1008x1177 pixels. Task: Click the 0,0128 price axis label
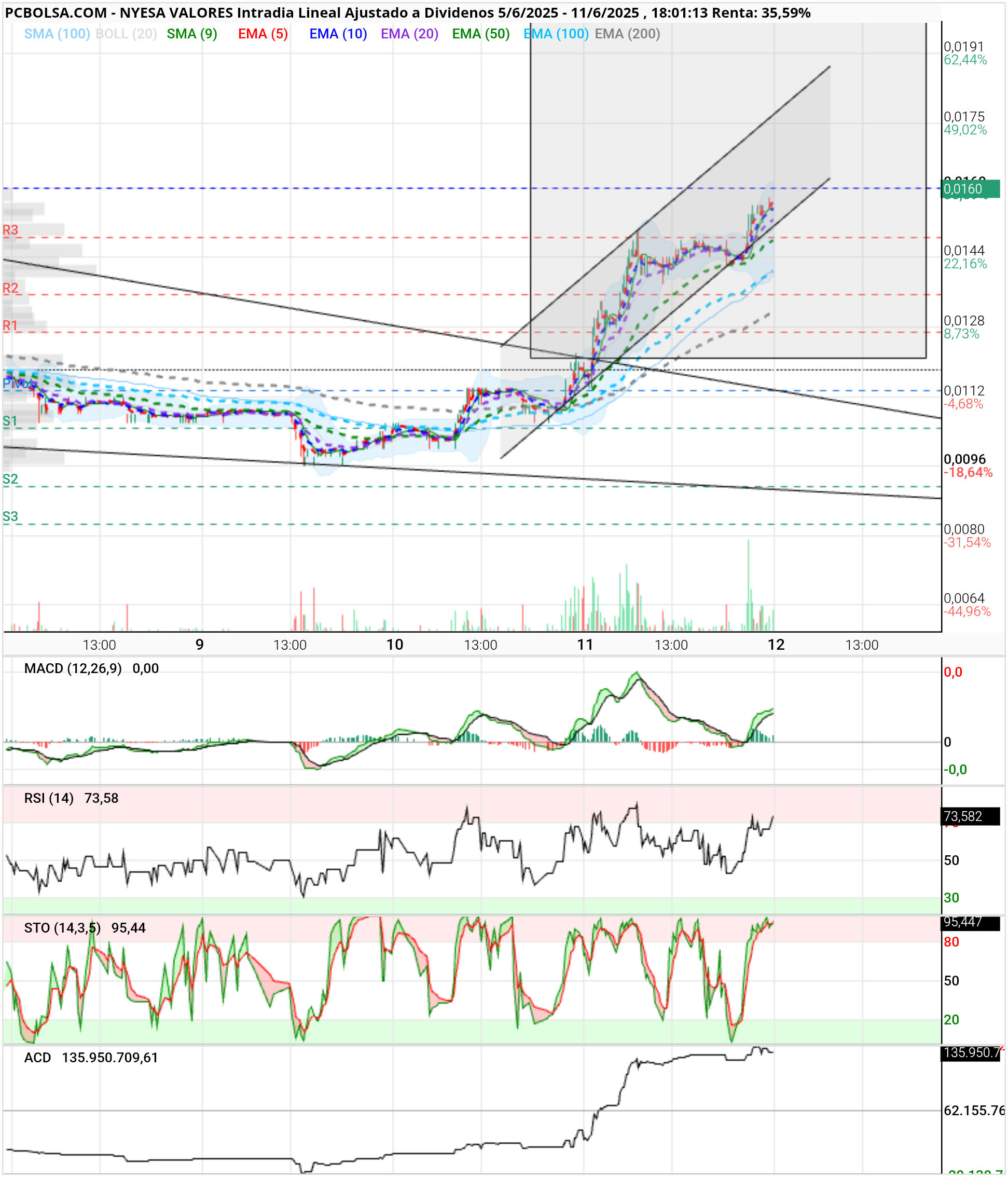point(964,320)
